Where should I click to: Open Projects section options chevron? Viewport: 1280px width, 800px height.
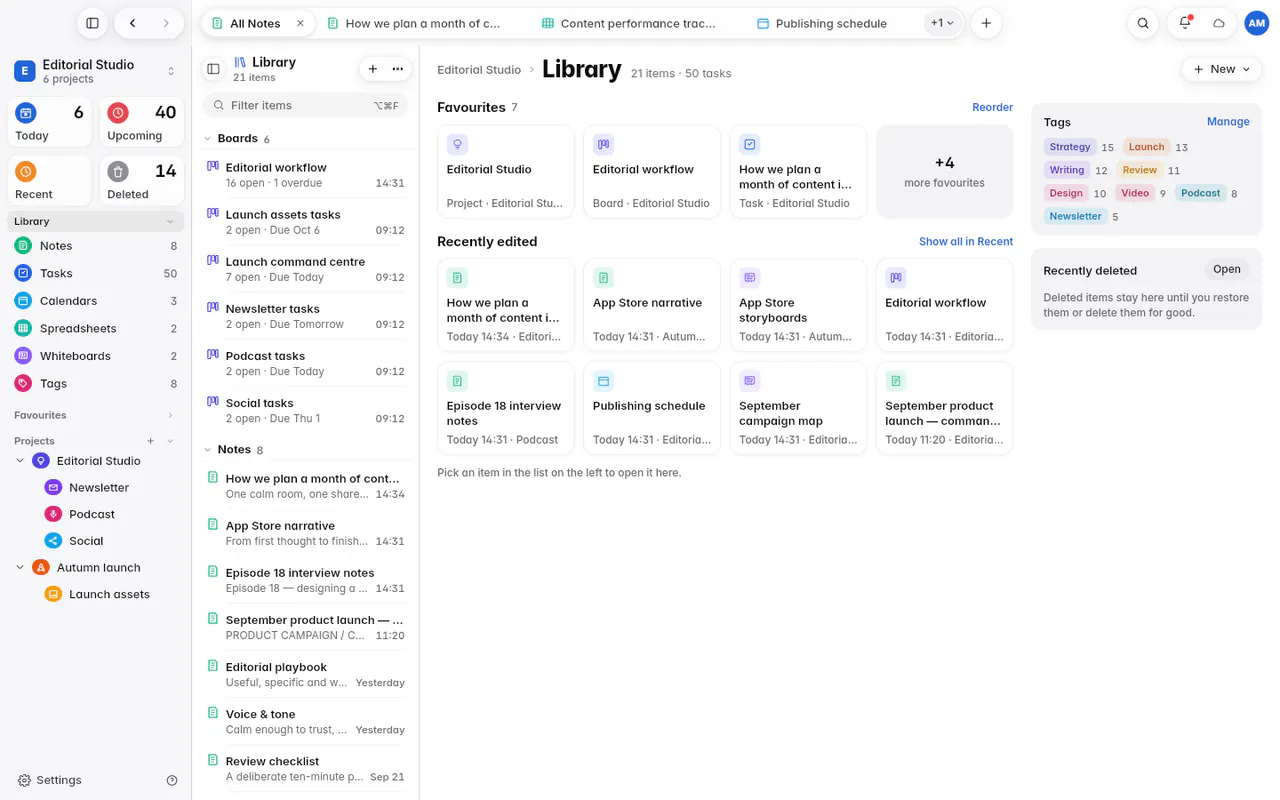(170, 441)
